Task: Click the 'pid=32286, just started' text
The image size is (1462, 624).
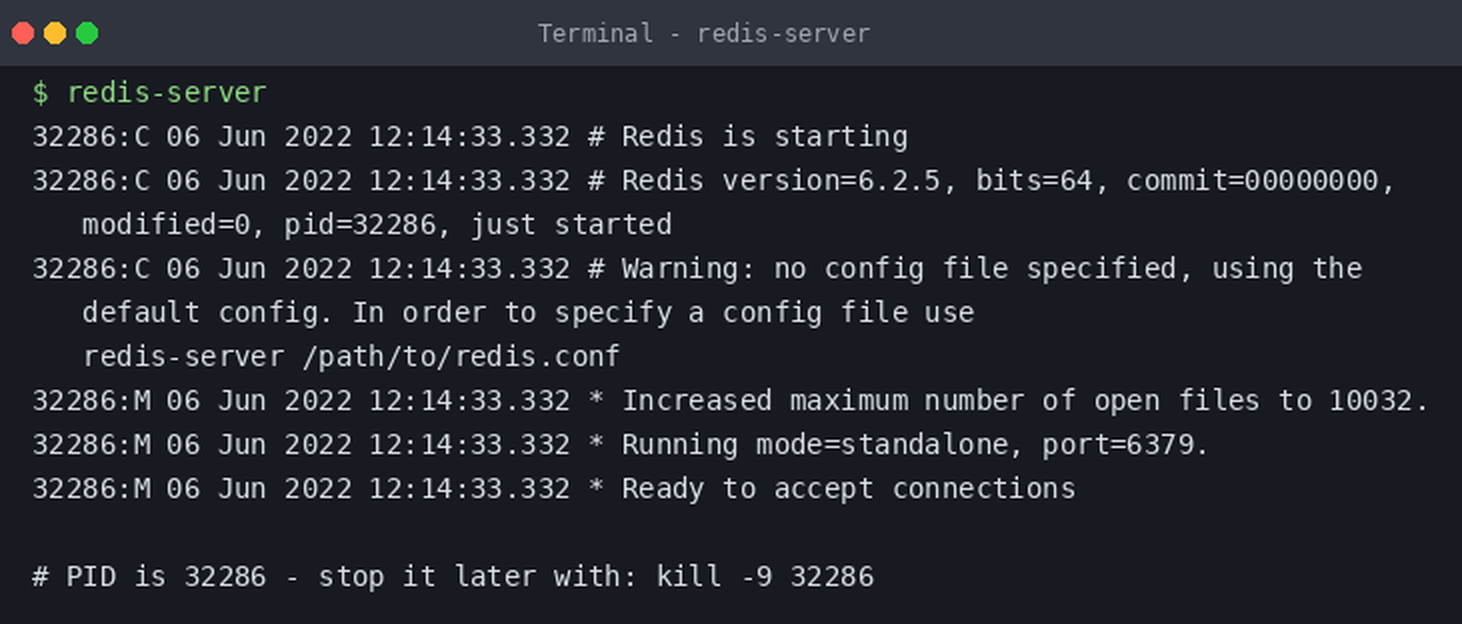Action: pos(478,224)
